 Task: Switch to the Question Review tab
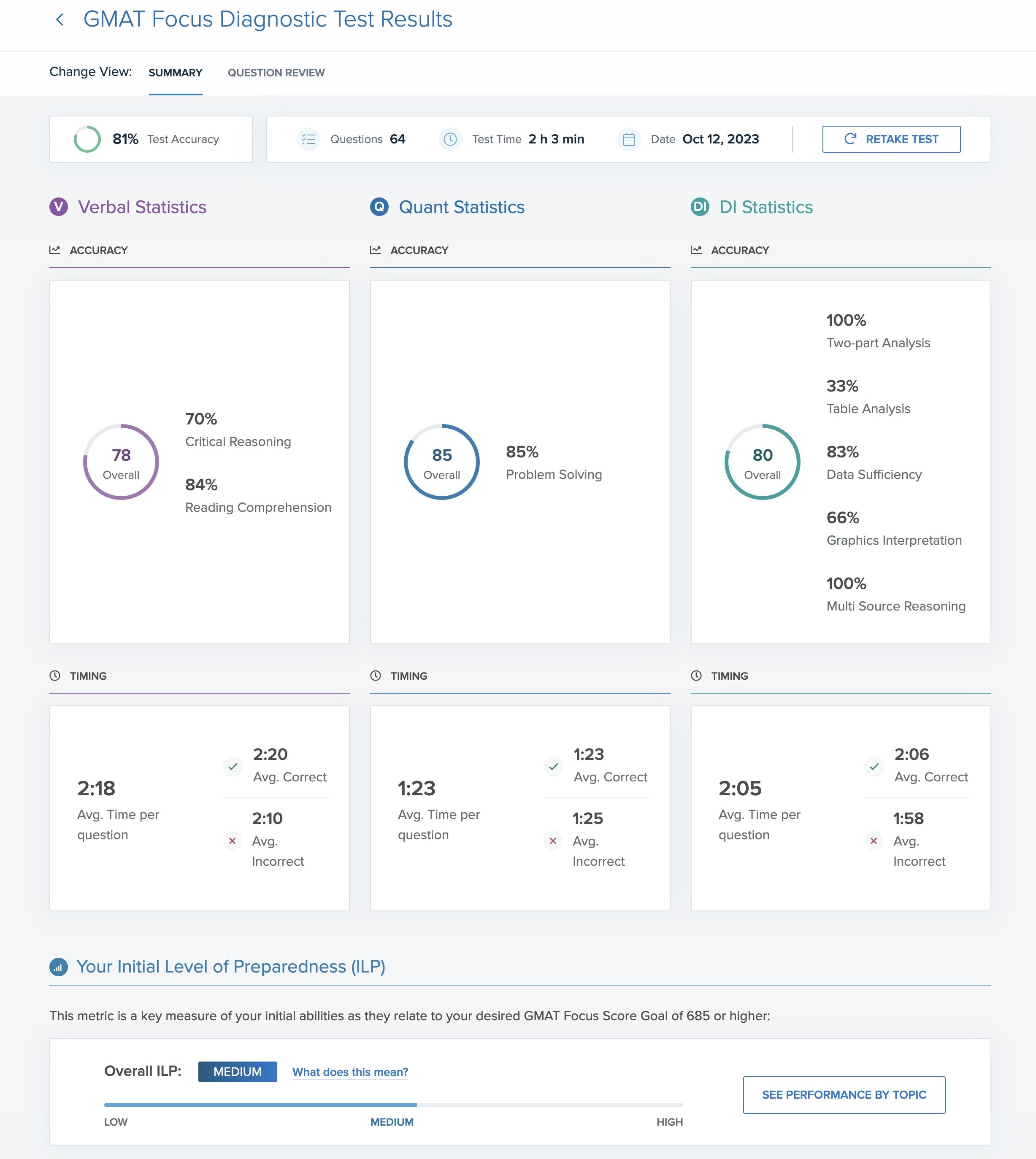click(x=276, y=73)
